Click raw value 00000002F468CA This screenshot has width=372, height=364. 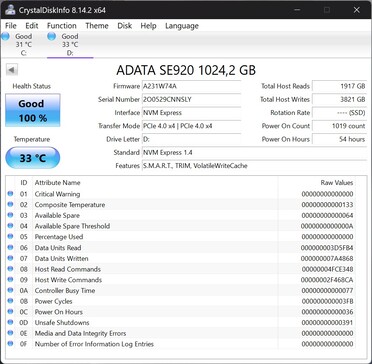[x=327, y=280]
